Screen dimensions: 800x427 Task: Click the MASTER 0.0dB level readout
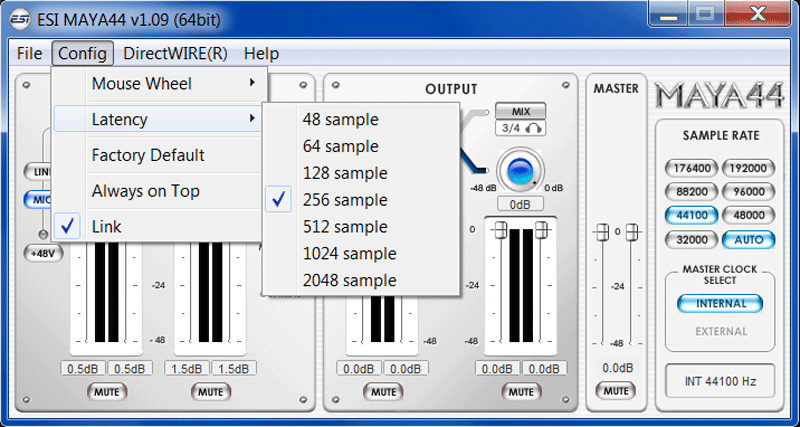click(x=616, y=368)
